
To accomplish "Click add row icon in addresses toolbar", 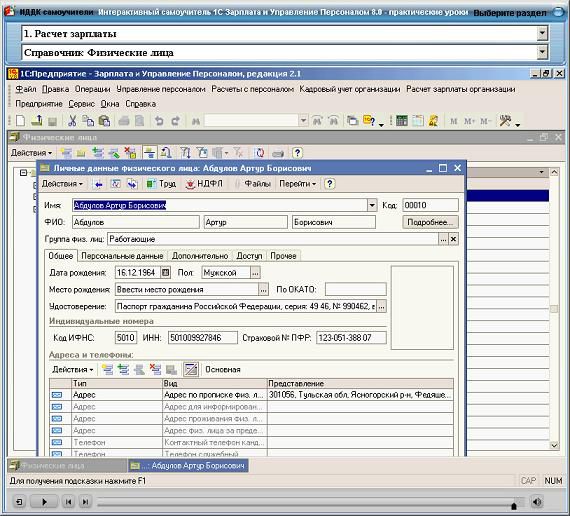I will [x=107, y=369].
